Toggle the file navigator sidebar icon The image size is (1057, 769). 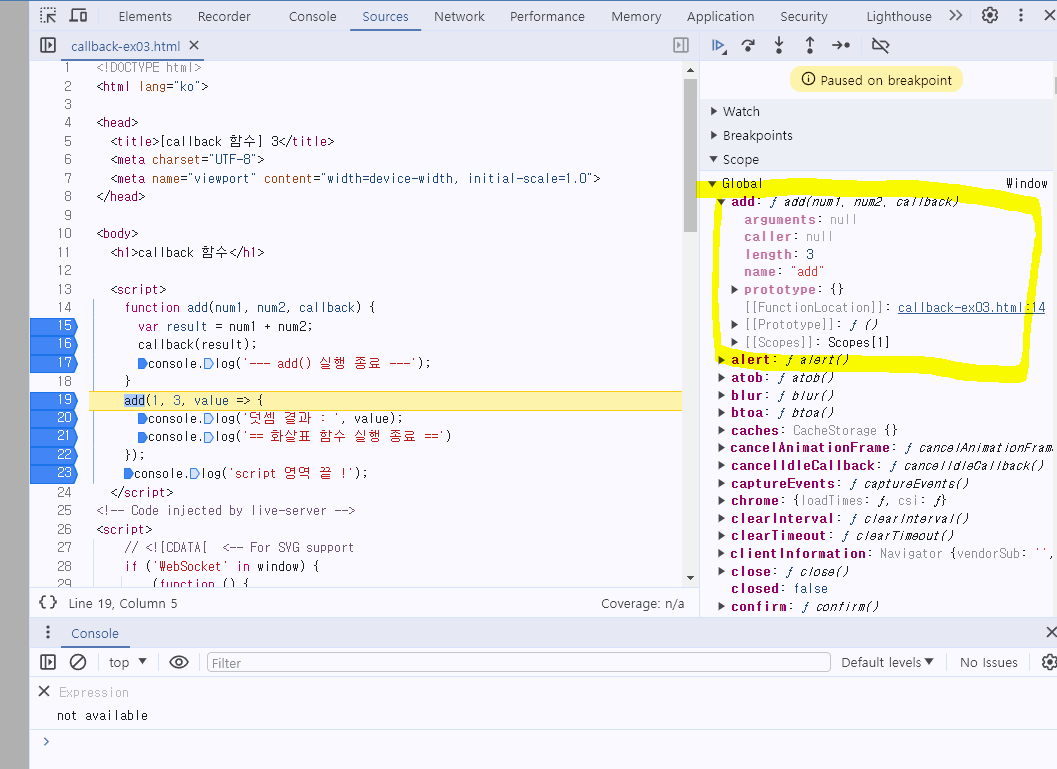48,45
